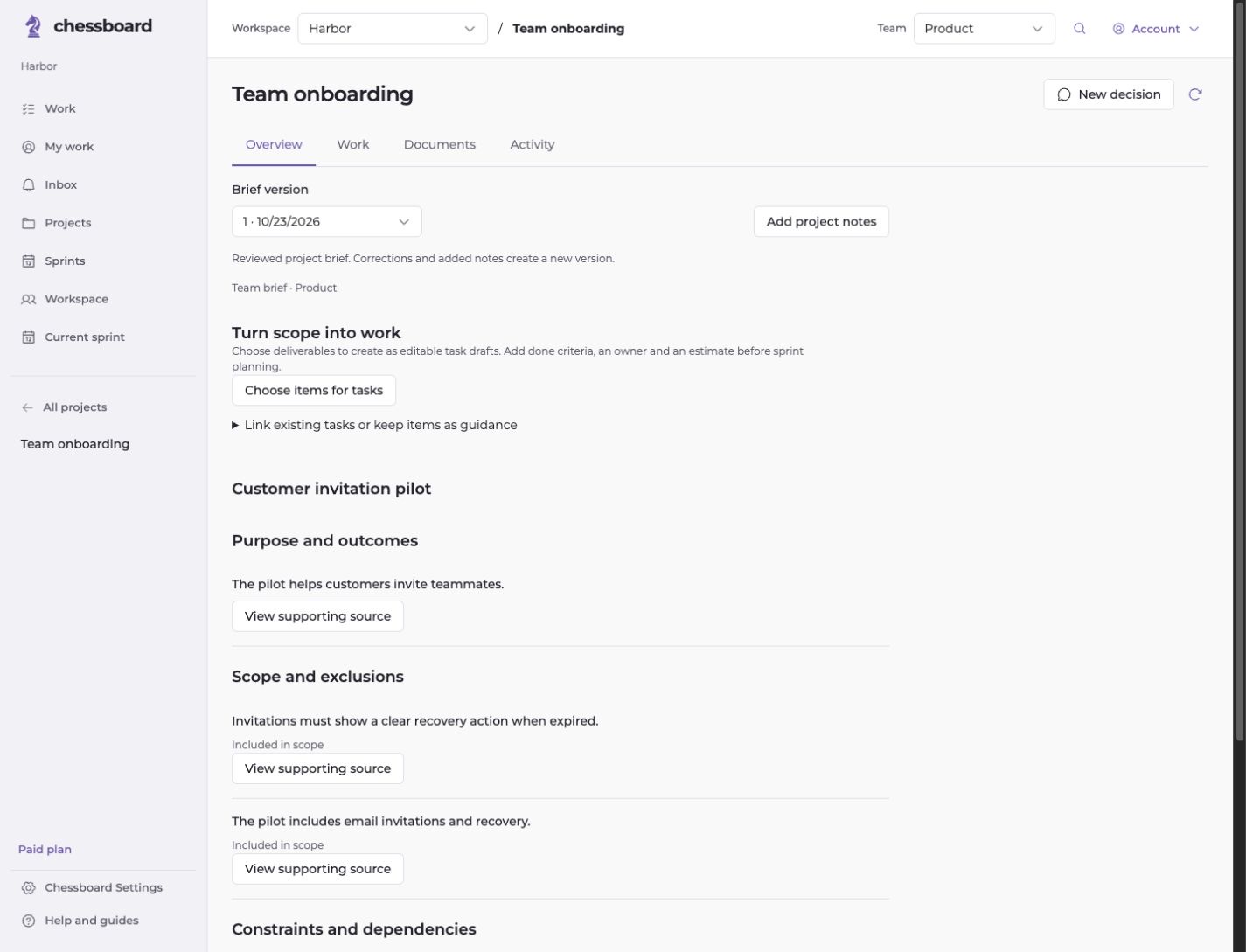Switch to the Overview tab
Image resolution: width=1246 pixels, height=952 pixels.
(x=274, y=144)
